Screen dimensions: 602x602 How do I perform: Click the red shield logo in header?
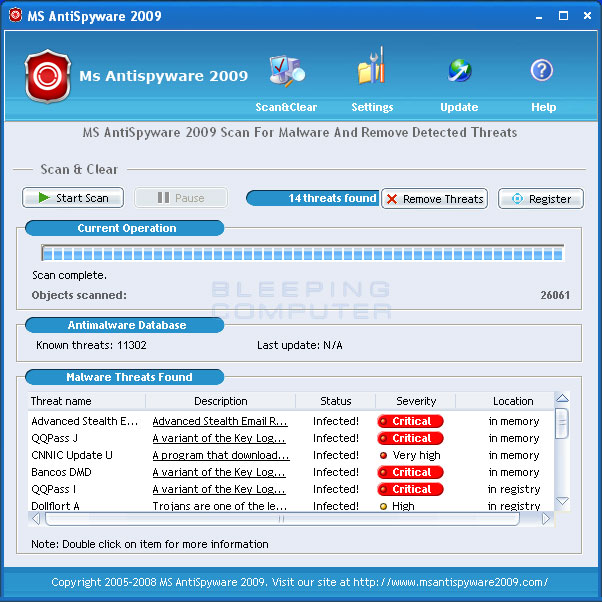point(48,76)
